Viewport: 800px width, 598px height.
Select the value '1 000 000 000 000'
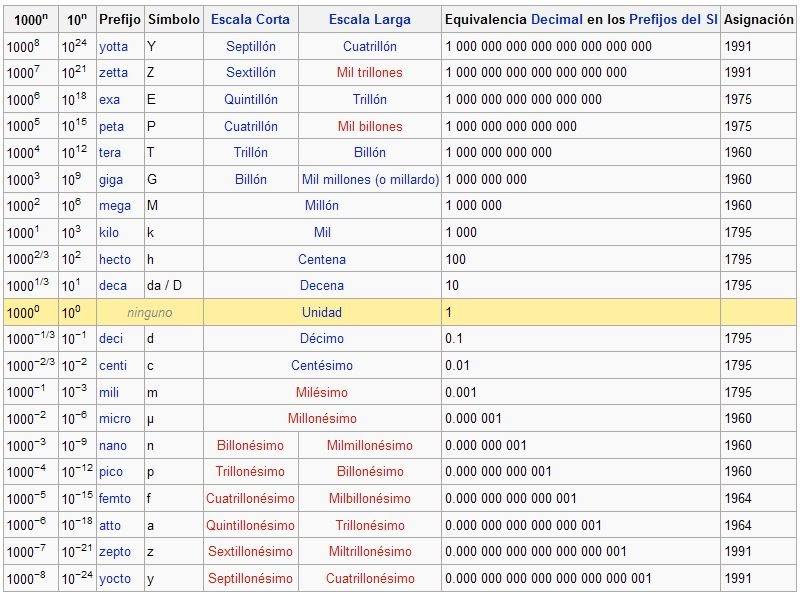(498, 153)
